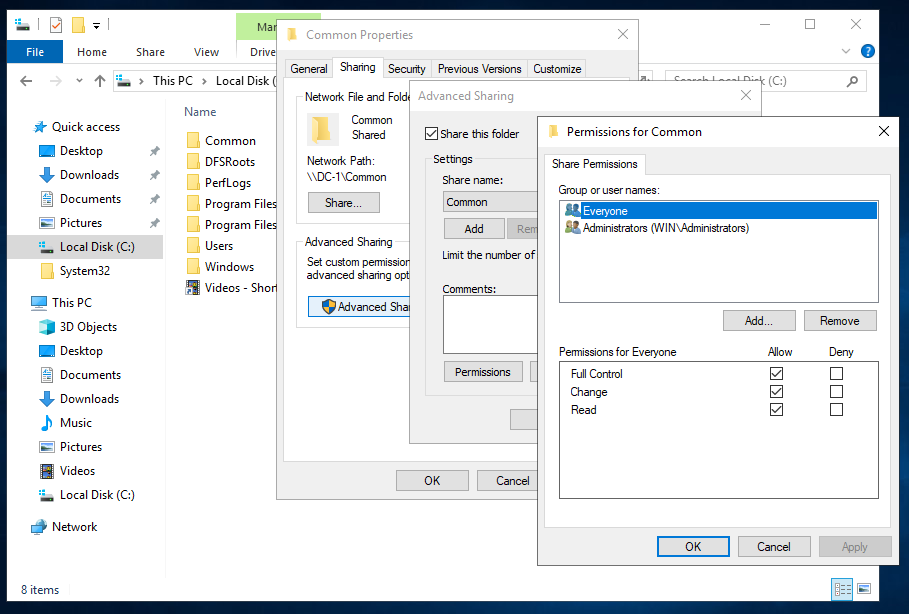Check the Deny box for Read permission
Image resolution: width=909 pixels, height=614 pixels.
point(836,410)
